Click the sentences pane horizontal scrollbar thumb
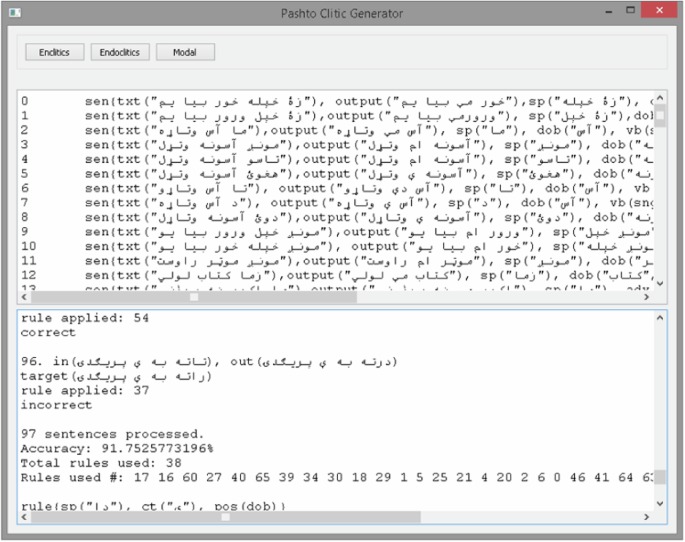The width and height of the screenshot is (685, 542). pos(194,297)
